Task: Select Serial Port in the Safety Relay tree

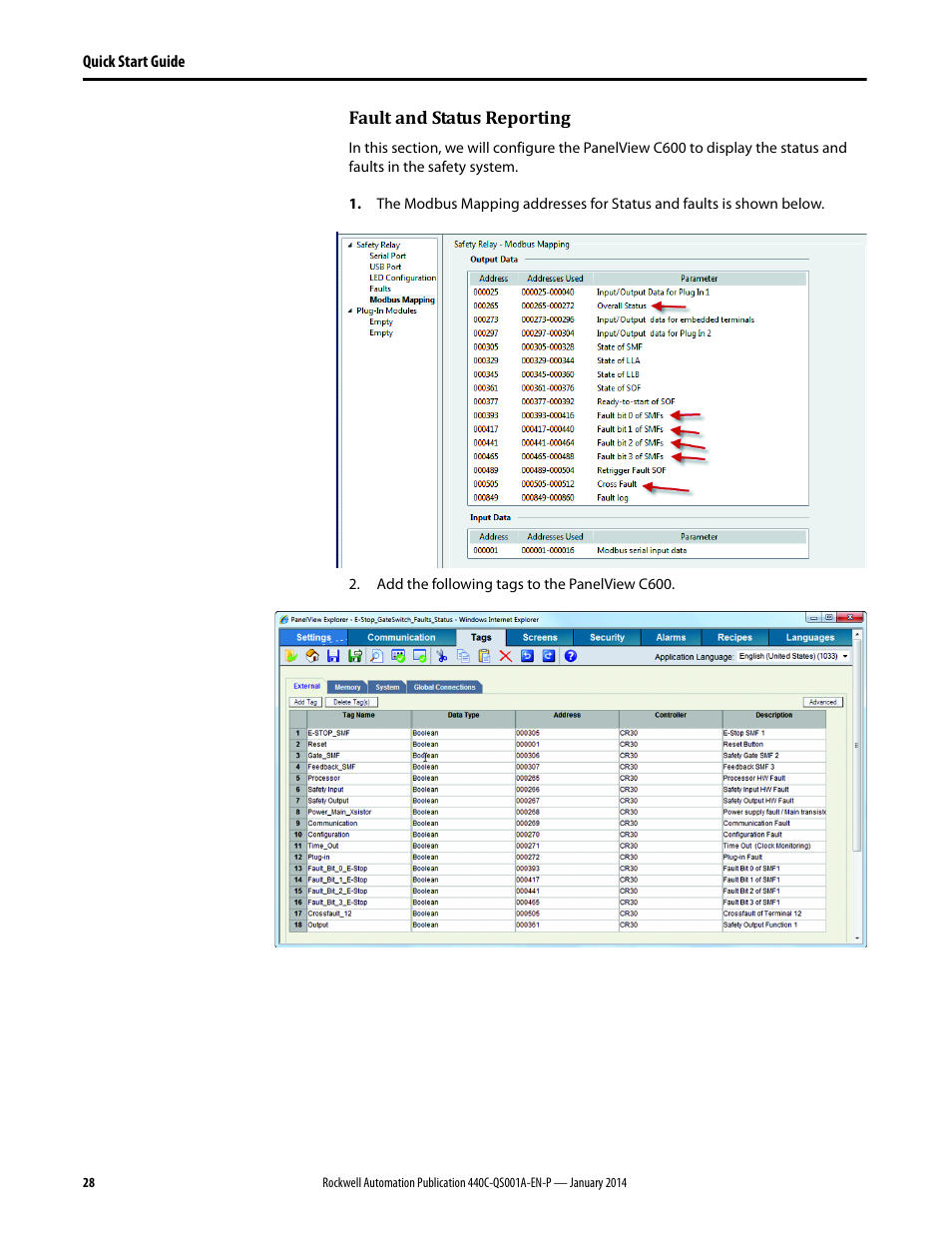Action: pos(387,256)
